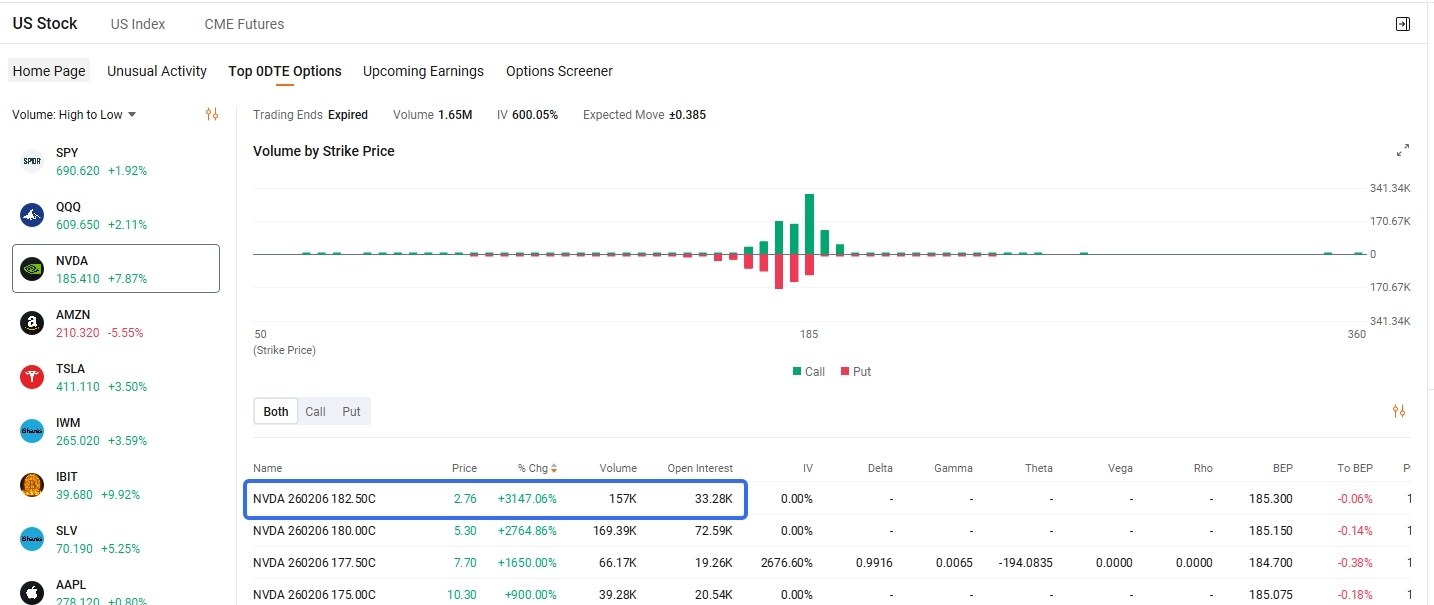The image size is (1434, 605).
Task: Click the Theta column header
Action: tap(1039, 468)
